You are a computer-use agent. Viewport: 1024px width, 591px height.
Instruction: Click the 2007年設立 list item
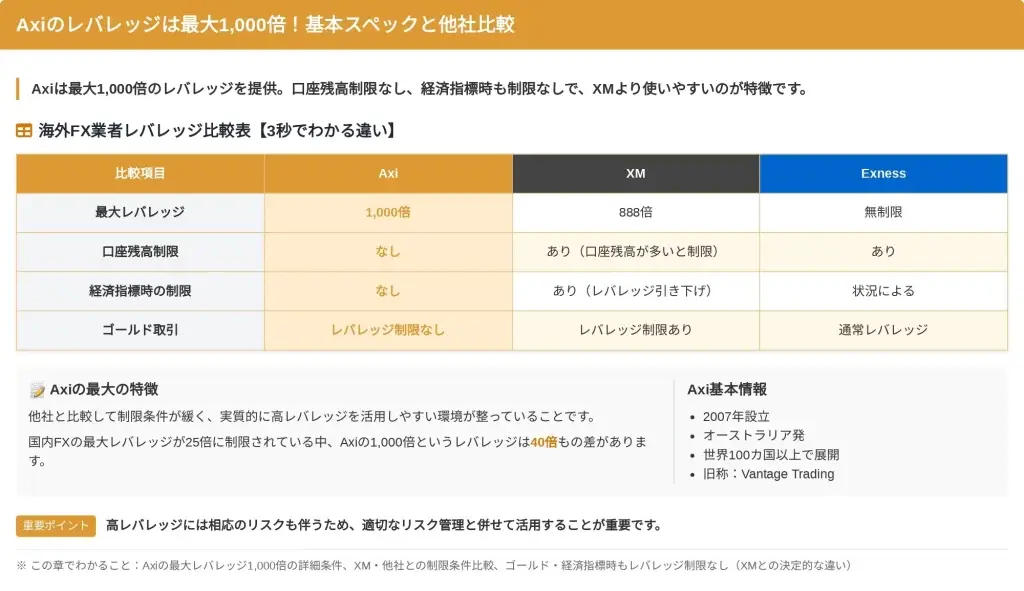[x=736, y=416]
